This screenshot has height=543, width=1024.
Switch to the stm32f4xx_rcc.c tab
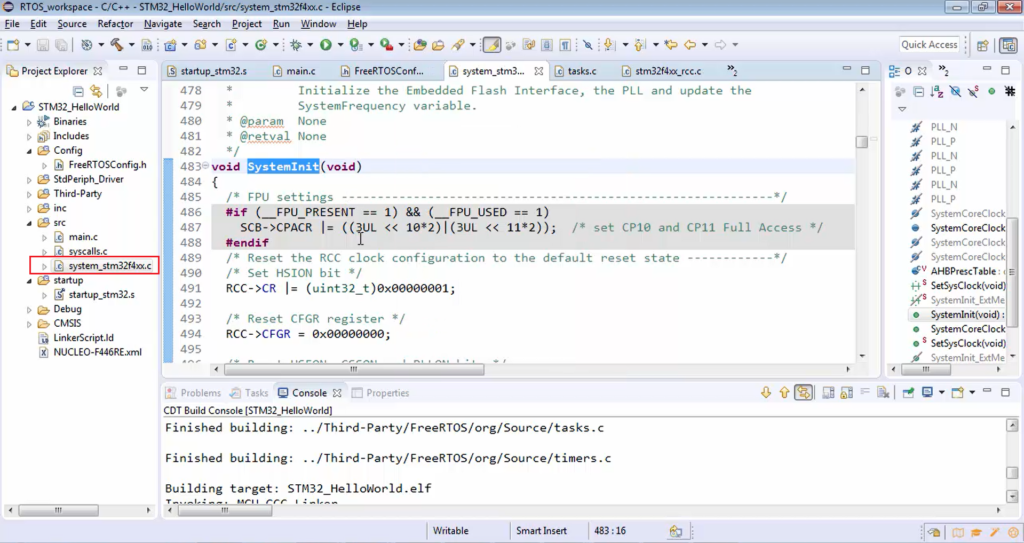(662, 71)
